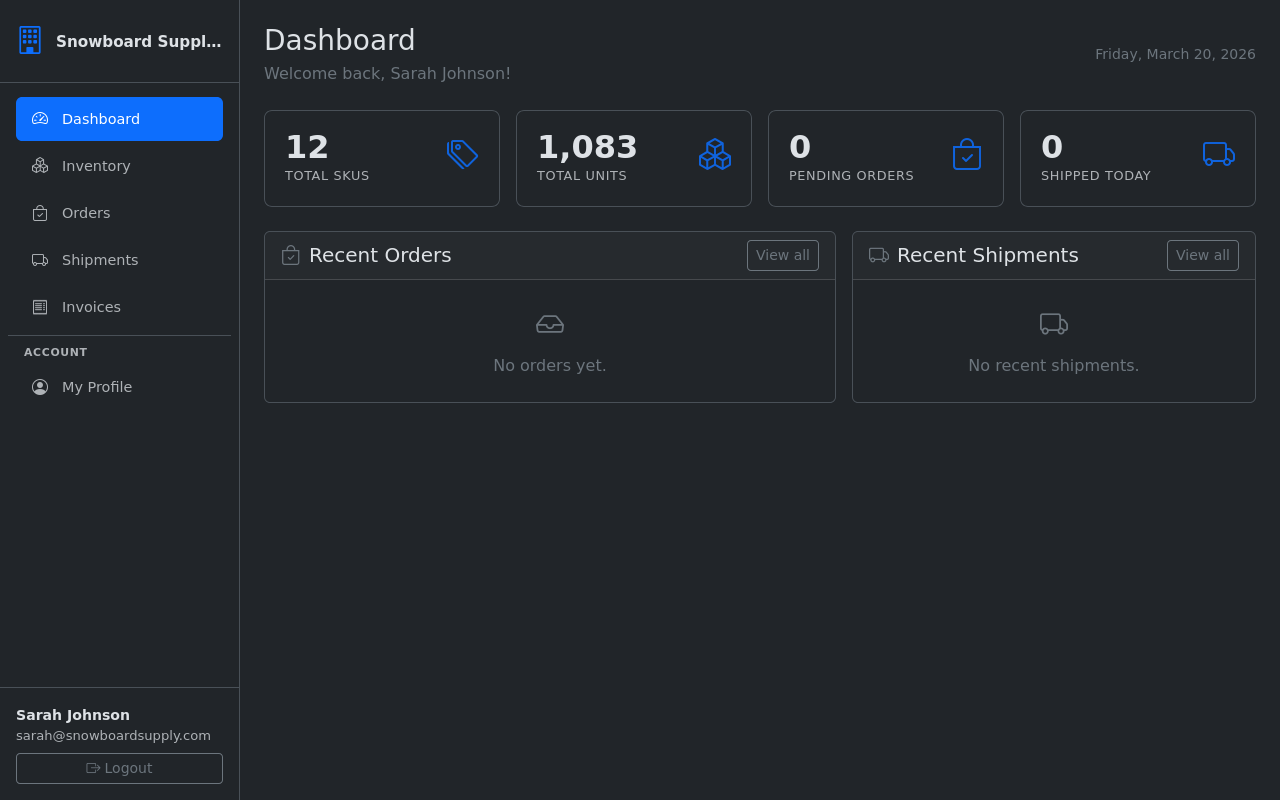
Task: Click the checkmark bag icon on Pending Orders
Action: [966, 154]
